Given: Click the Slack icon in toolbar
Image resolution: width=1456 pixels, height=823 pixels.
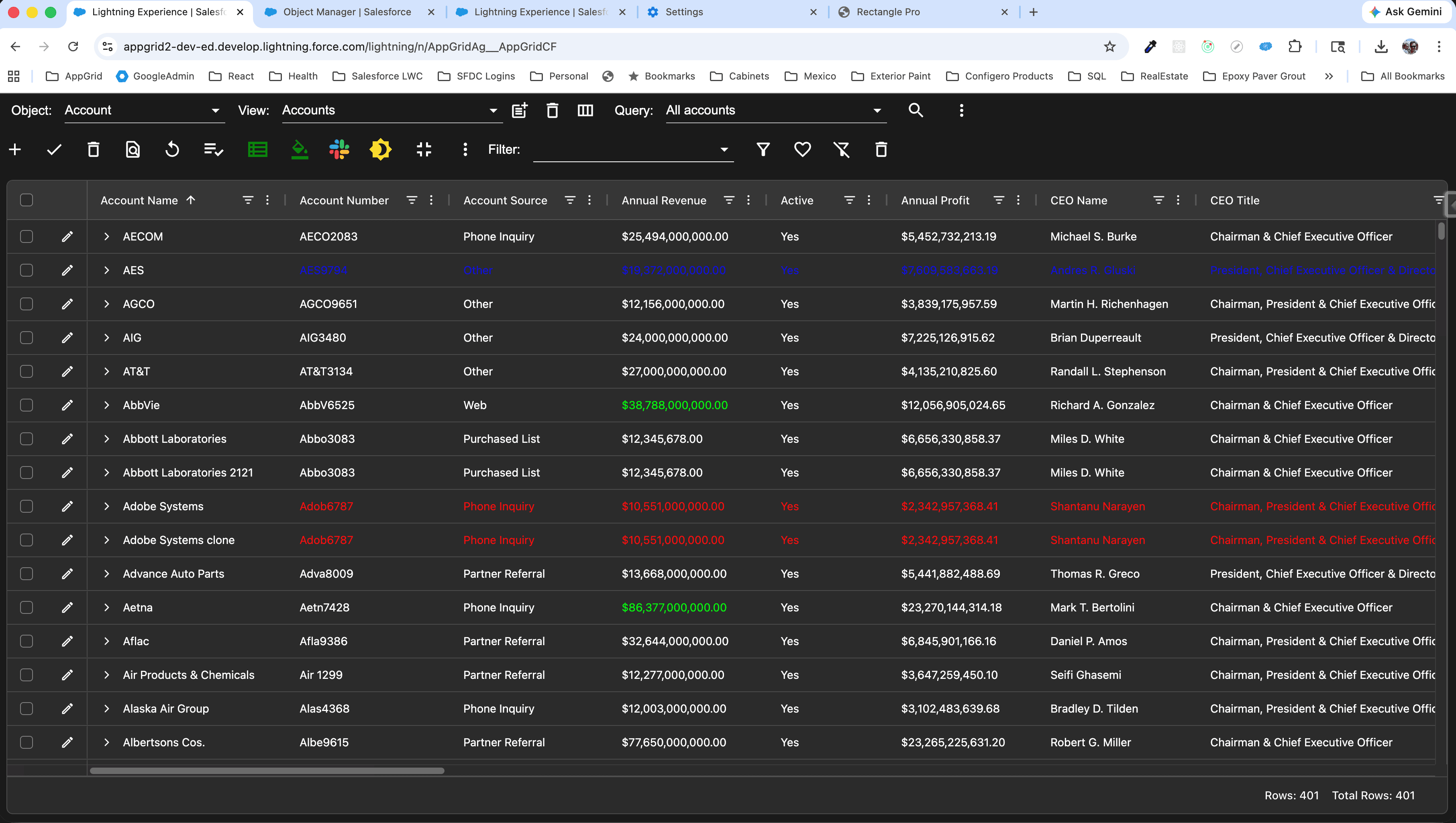Looking at the screenshot, I should (339, 149).
